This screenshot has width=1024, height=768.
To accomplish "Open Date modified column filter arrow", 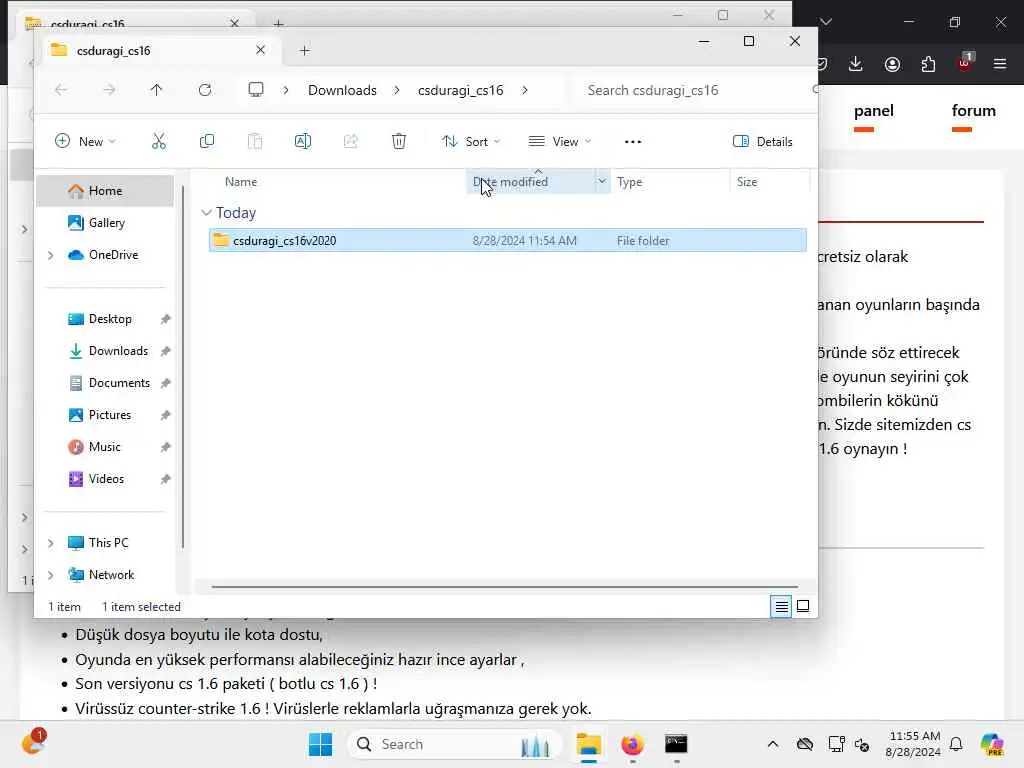I will pos(601,182).
